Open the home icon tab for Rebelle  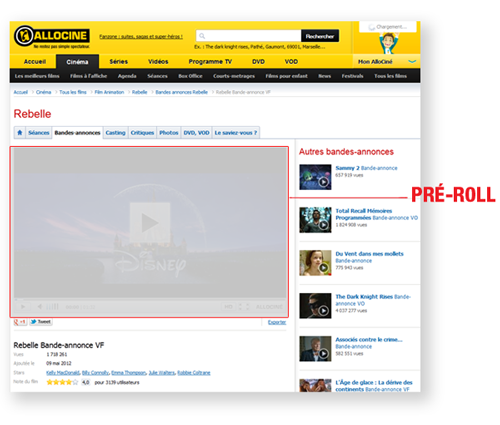[20, 133]
